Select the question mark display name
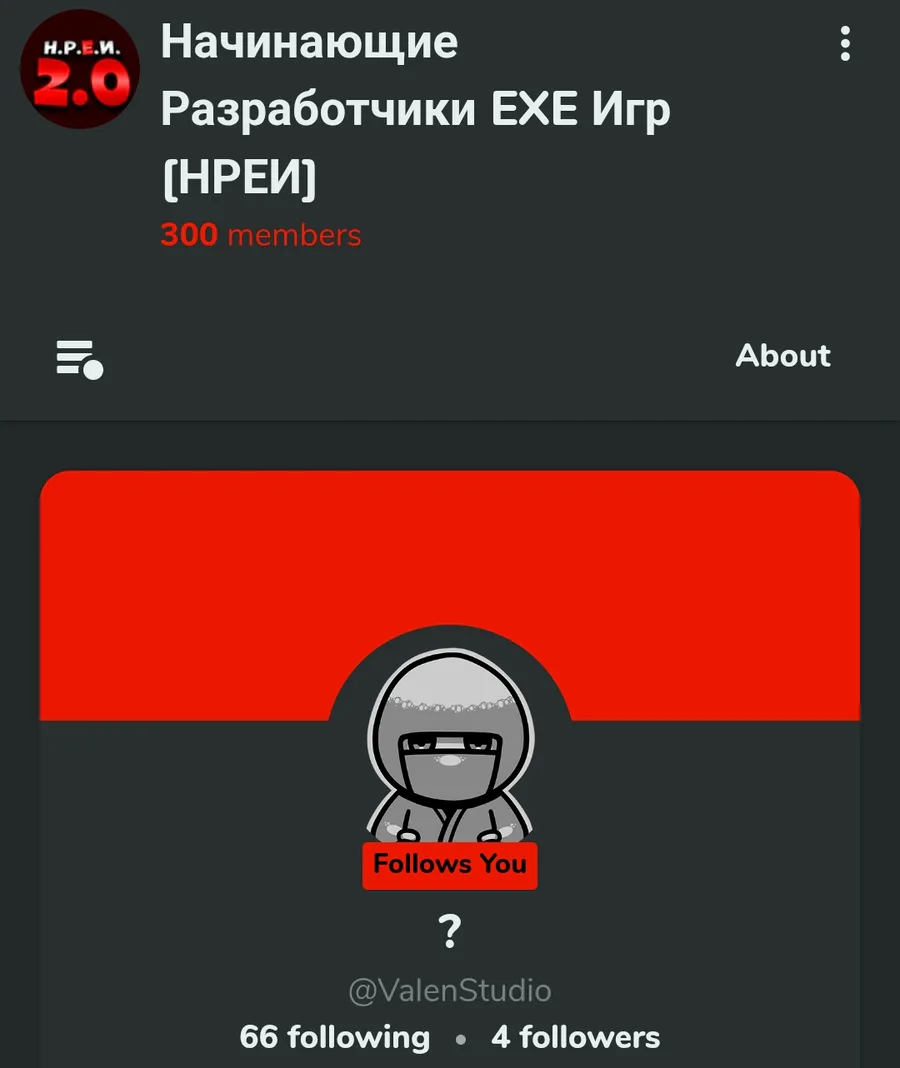Image resolution: width=900 pixels, height=1068 pixels. pyautogui.click(x=450, y=931)
